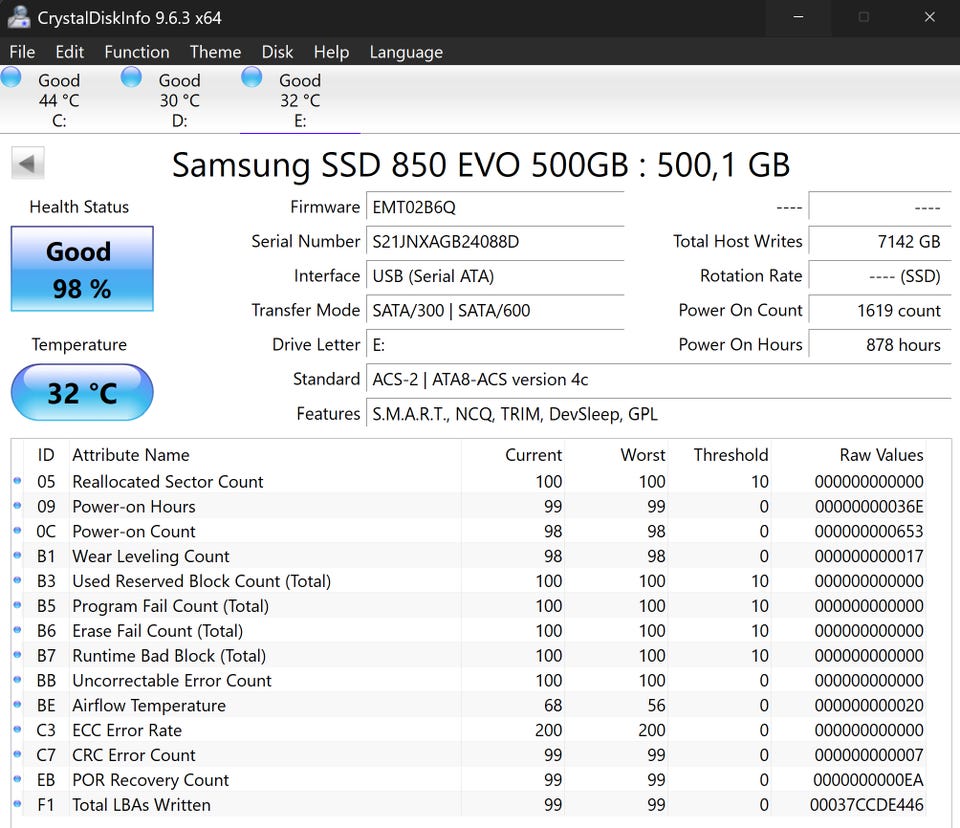
Task: Open the File menu
Action: [22, 52]
